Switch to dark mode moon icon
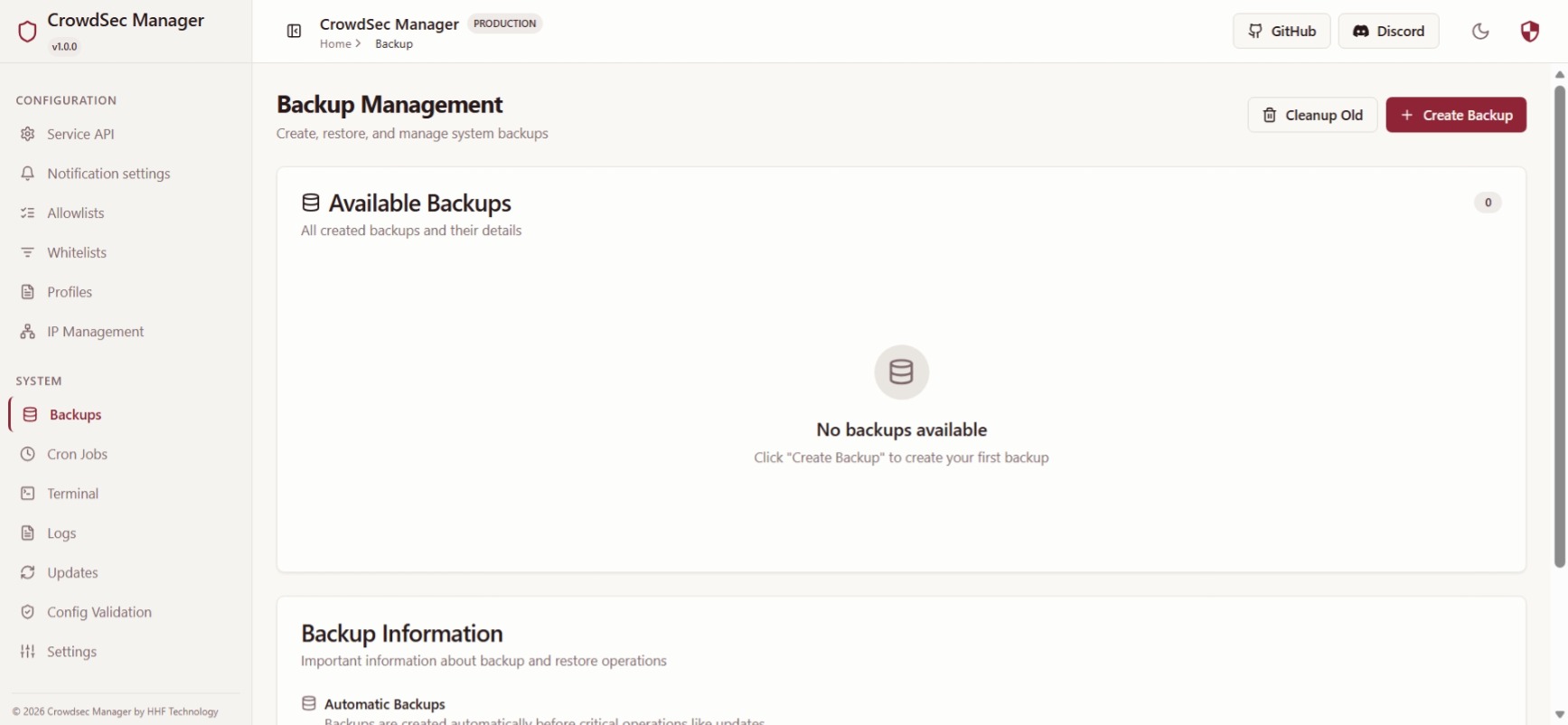 pyautogui.click(x=1480, y=31)
